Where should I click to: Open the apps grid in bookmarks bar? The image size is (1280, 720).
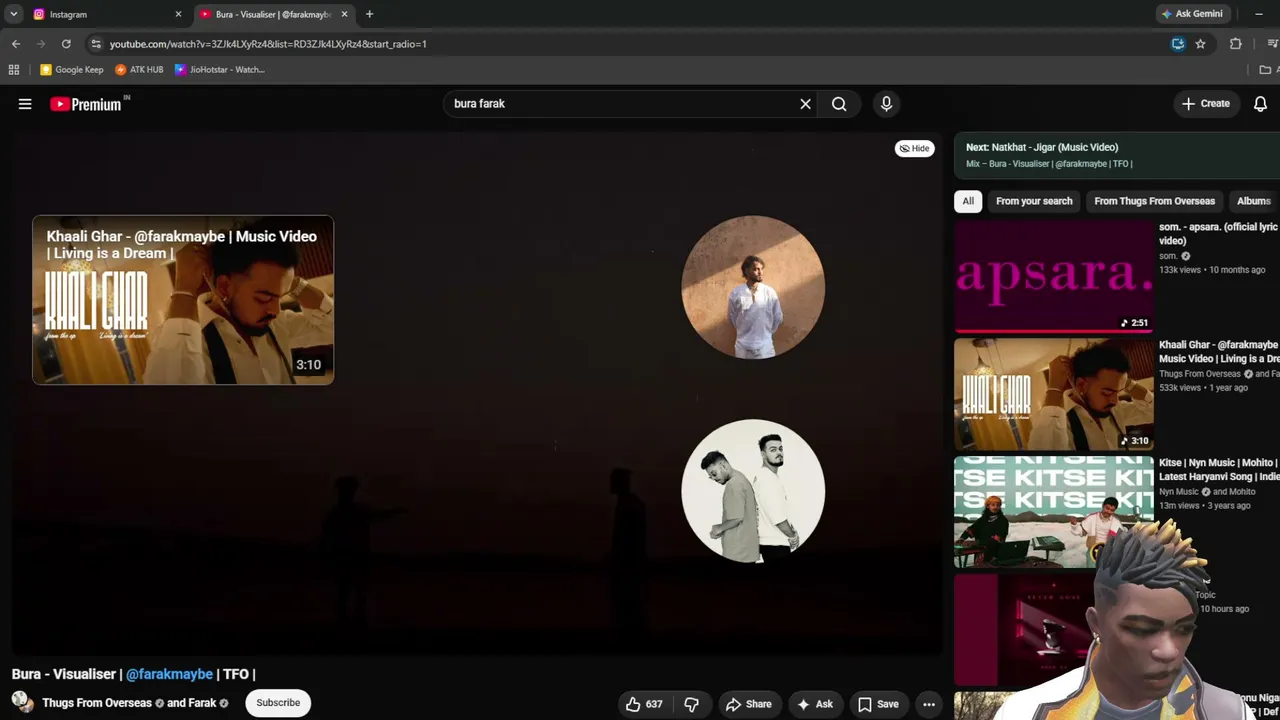[x=14, y=70]
